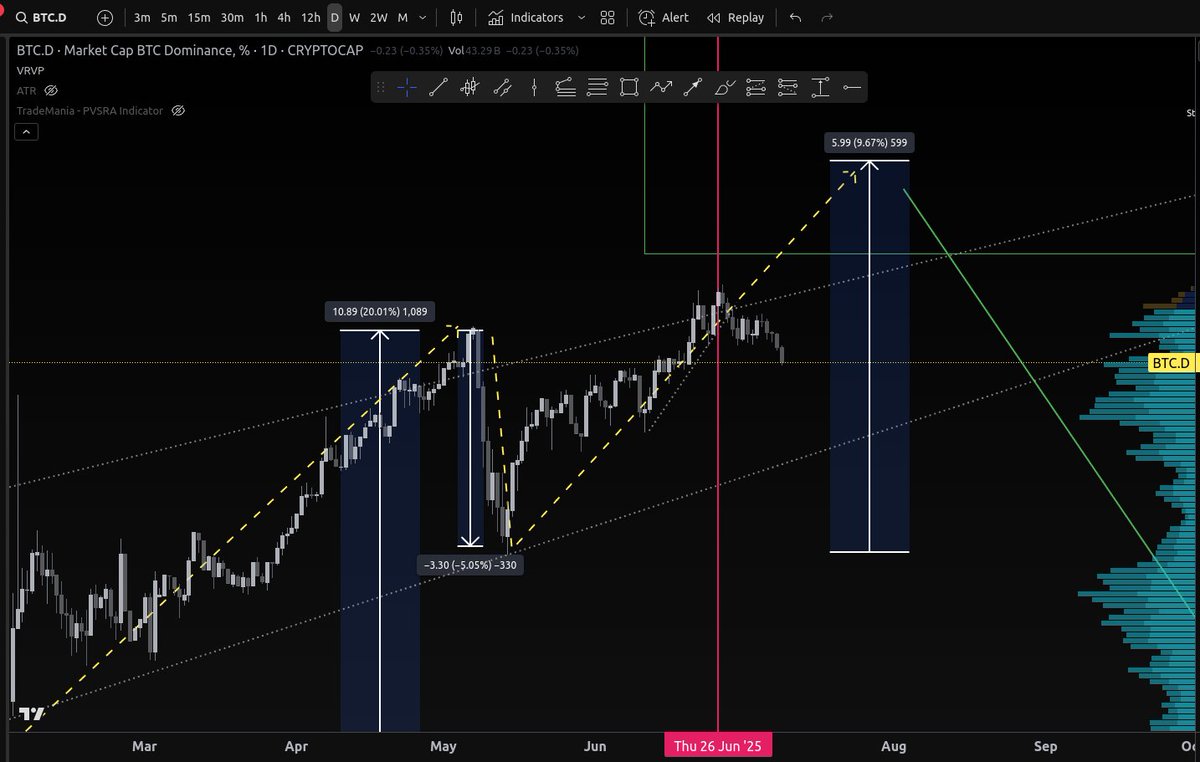
Task: Create a new Alert
Action: [663, 17]
